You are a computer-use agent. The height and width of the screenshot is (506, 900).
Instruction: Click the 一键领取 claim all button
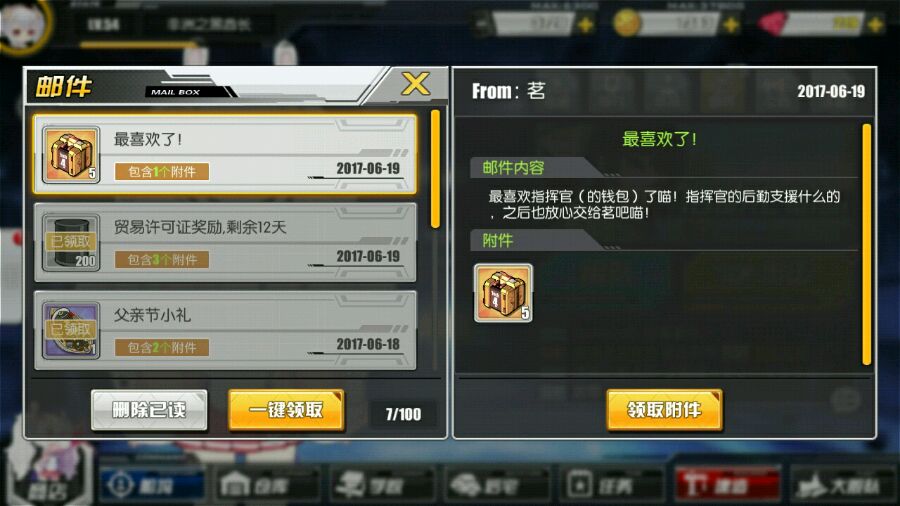(286, 410)
